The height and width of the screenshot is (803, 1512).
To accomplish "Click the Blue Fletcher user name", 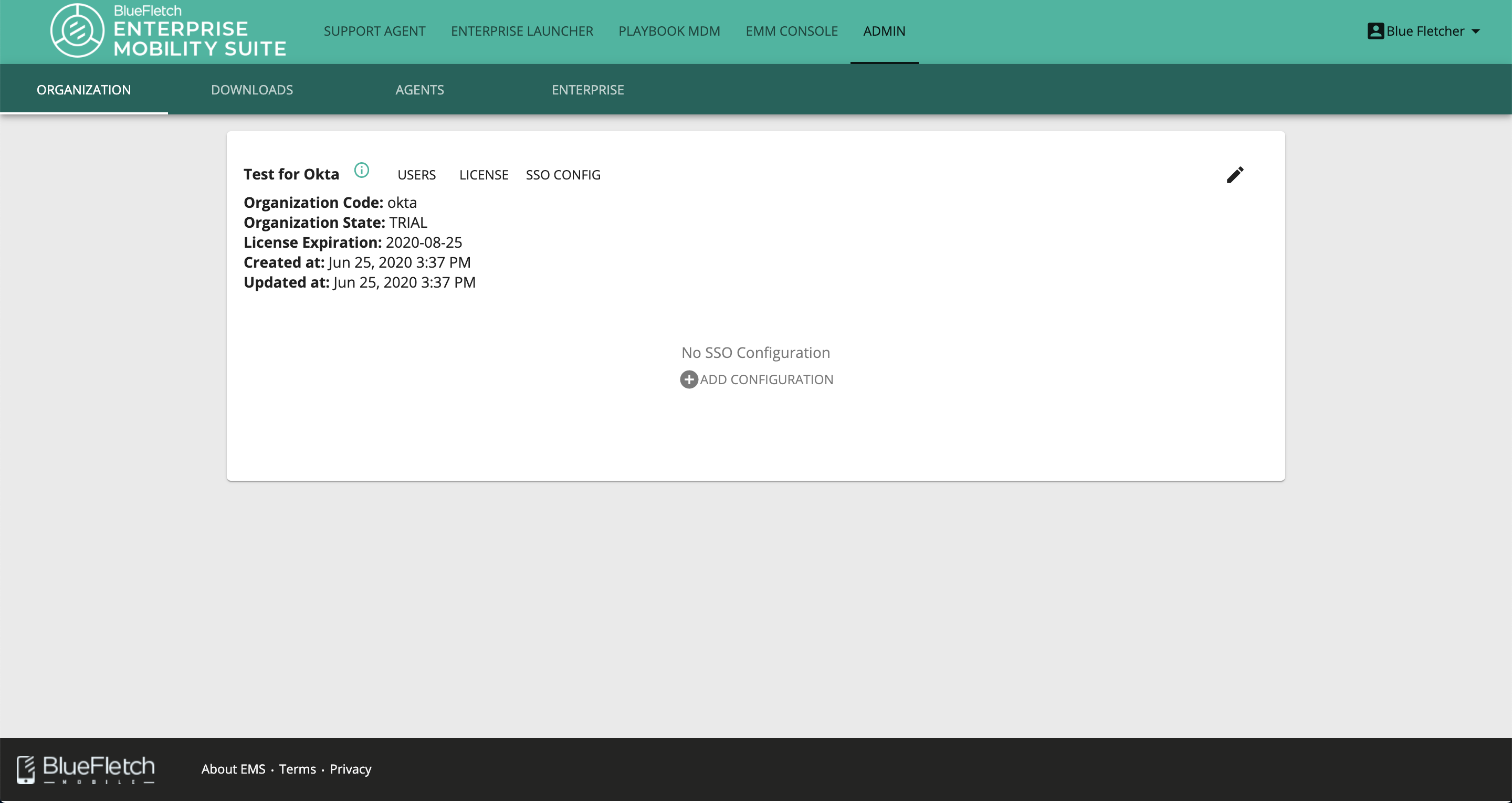I will point(1425,31).
